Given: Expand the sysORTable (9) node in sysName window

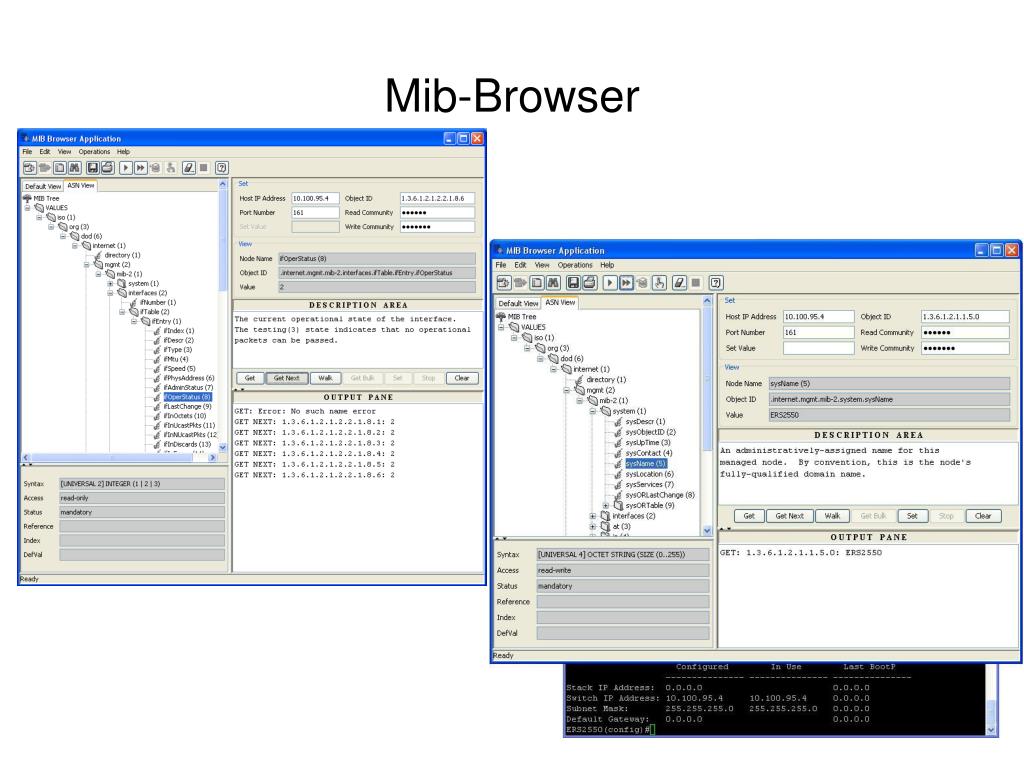Looking at the screenshot, I should coord(605,505).
